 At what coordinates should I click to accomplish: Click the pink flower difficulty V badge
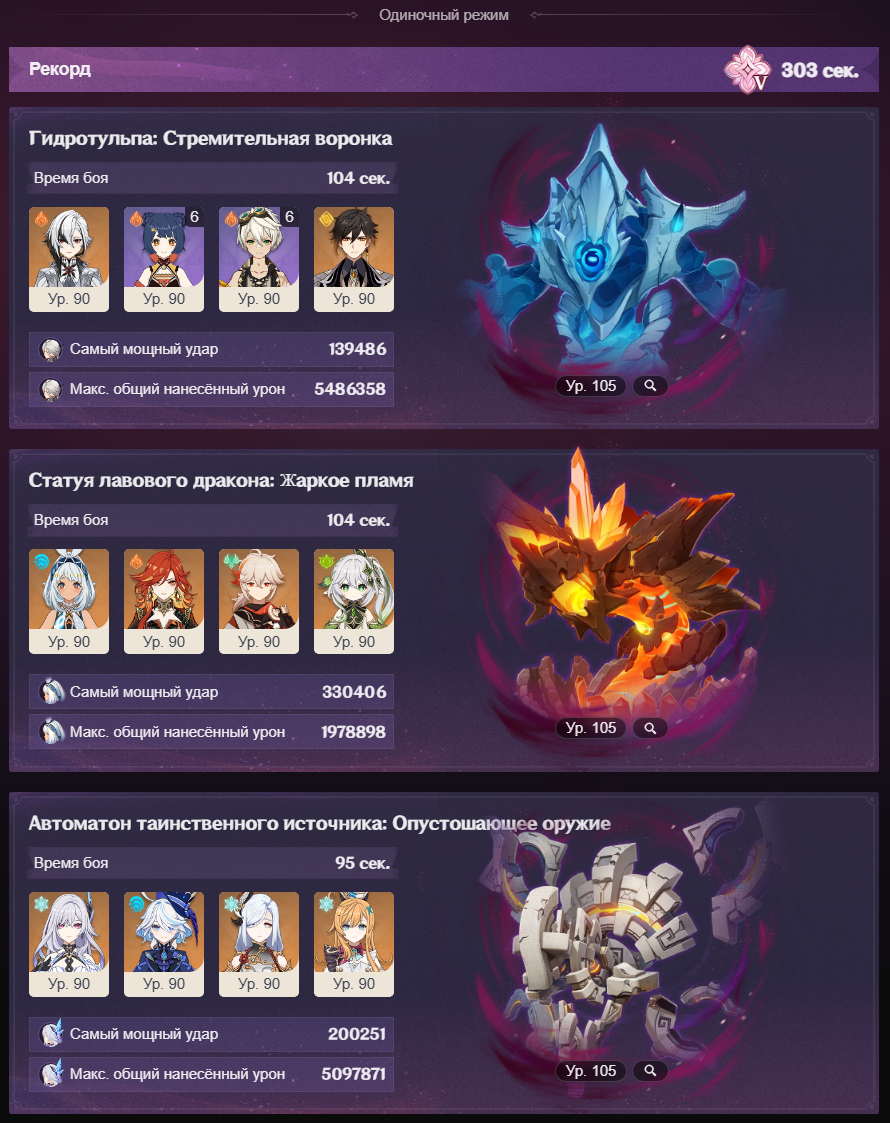tap(747, 69)
